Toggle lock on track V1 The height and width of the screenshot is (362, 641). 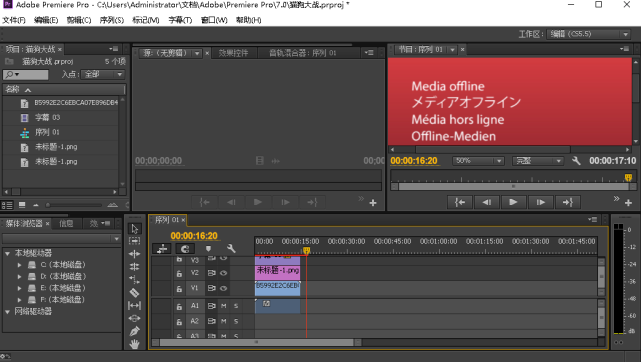pyautogui.click(x=179, y=289)
